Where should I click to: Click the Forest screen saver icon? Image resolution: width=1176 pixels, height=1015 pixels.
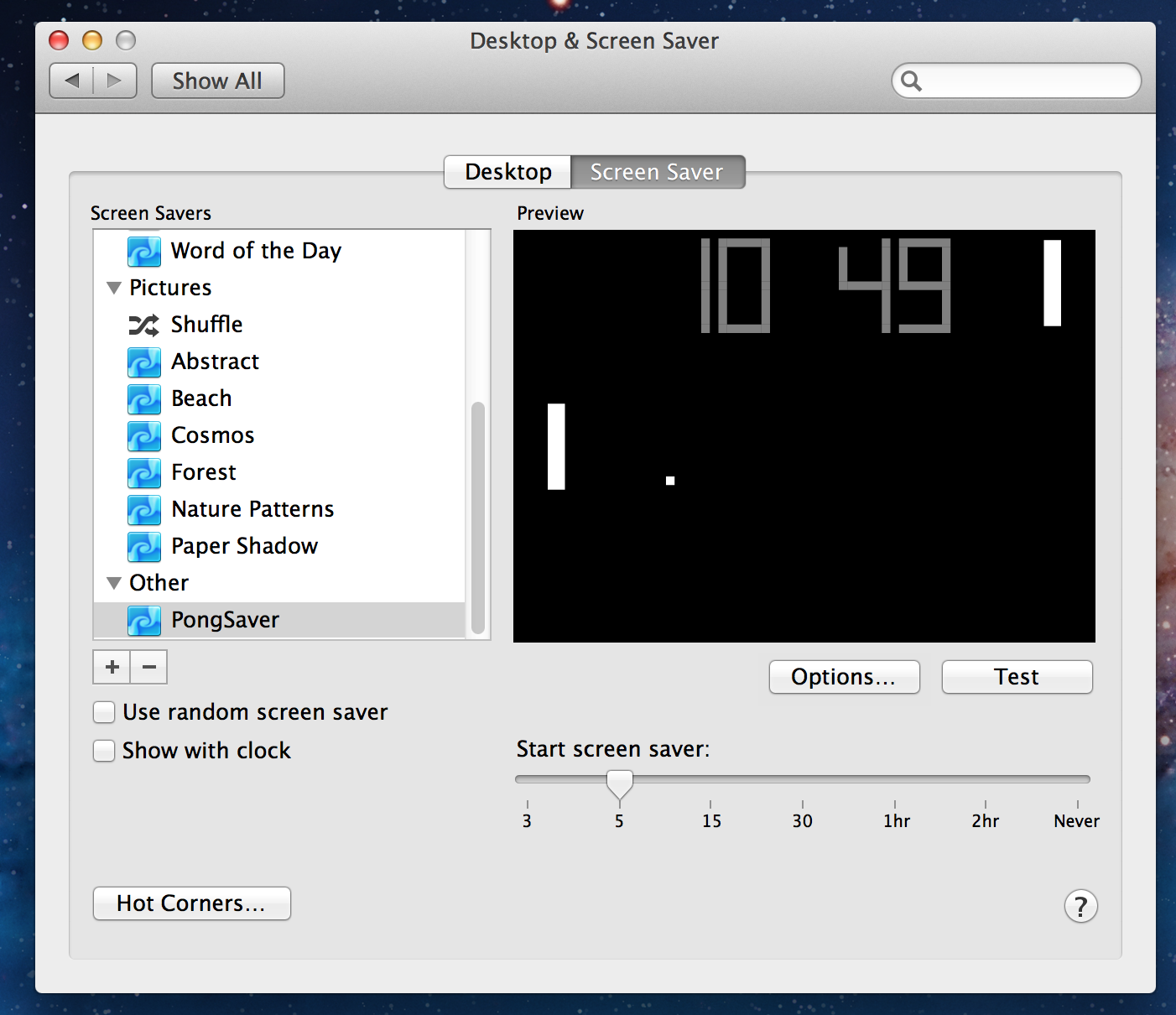click(x=144, y=472)
